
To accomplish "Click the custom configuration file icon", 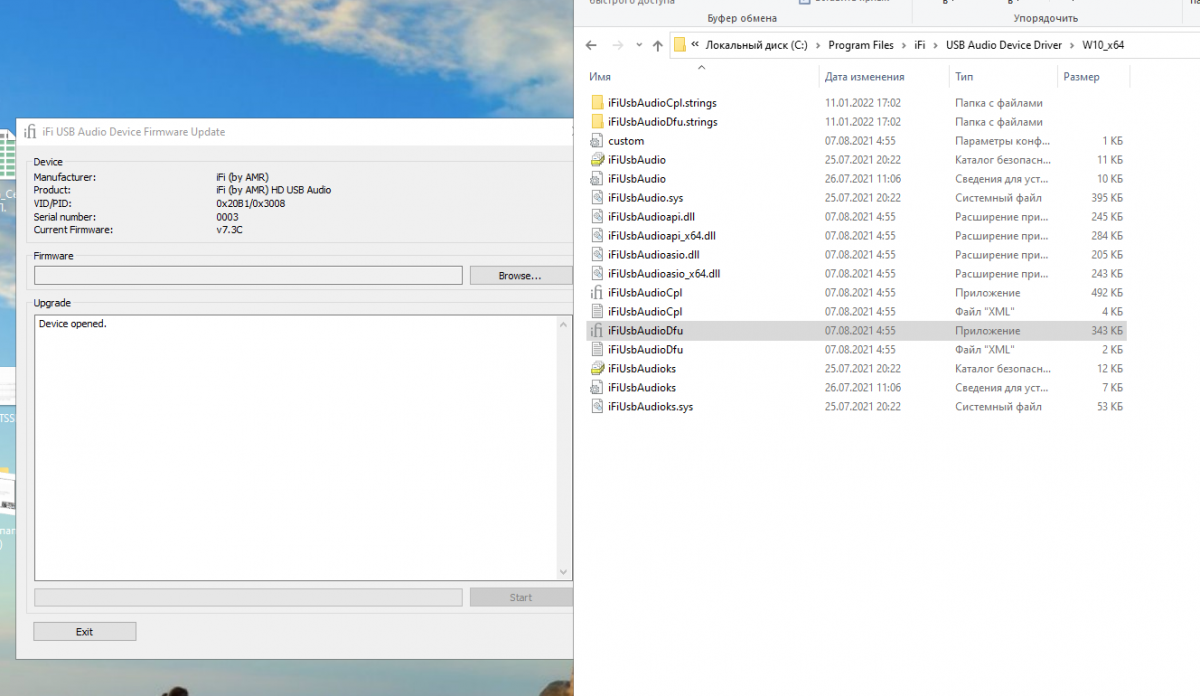I will click(597, 141).
